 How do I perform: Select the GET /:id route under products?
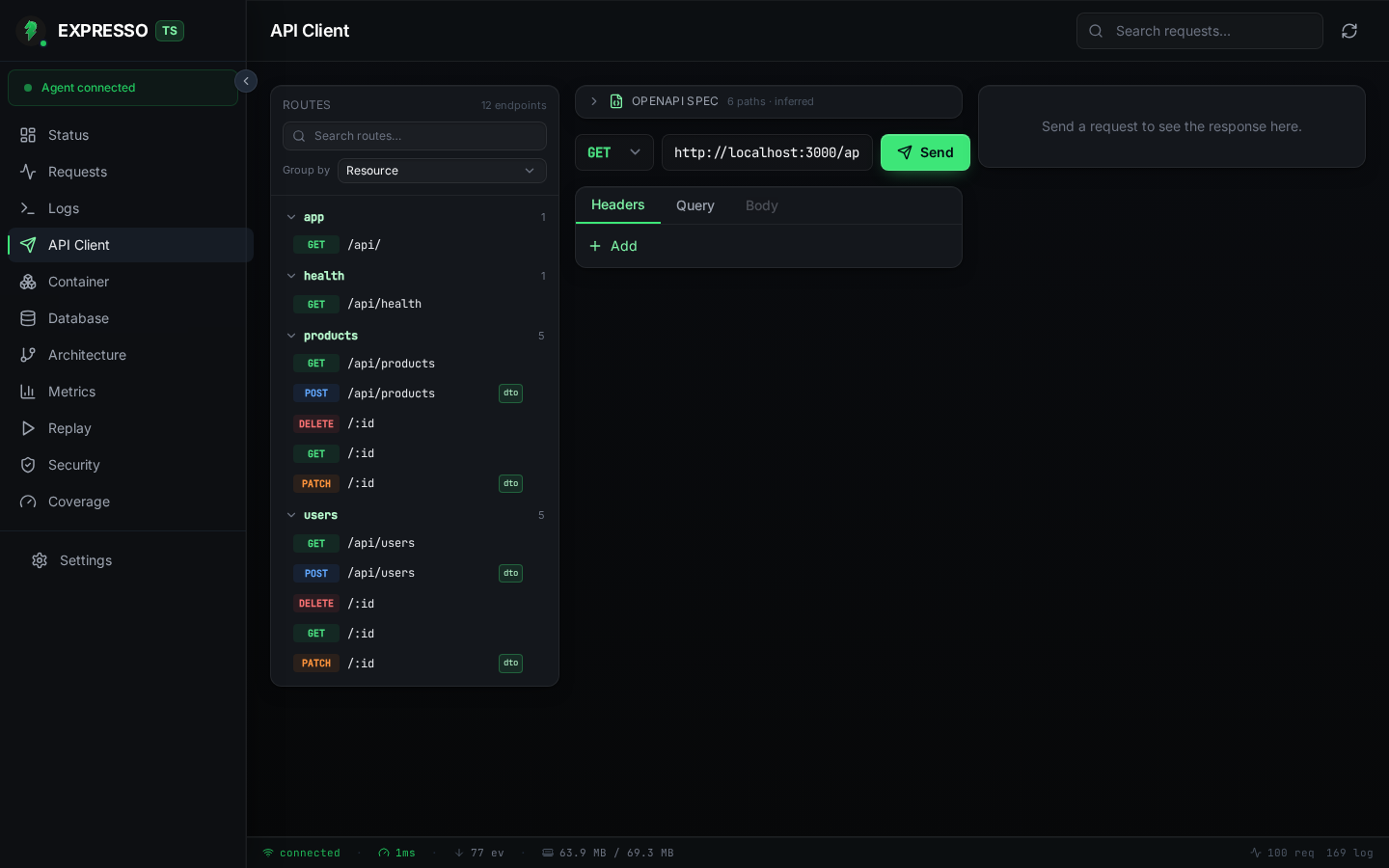(x=415, y=453)
